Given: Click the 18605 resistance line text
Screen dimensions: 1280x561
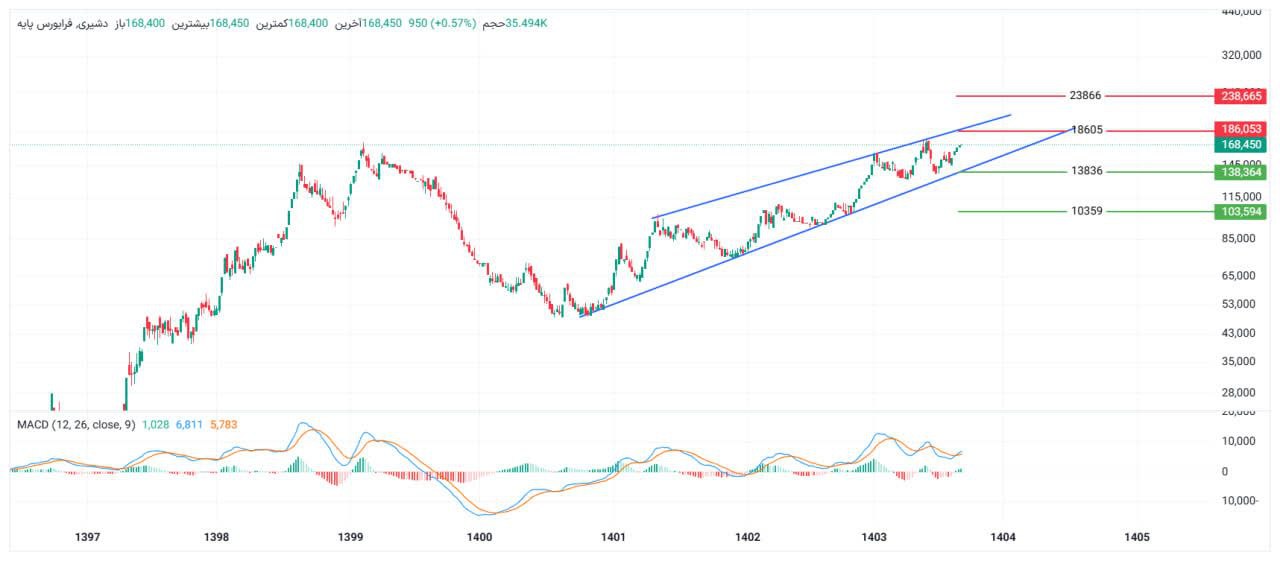Looking at the screenshot, I should click(x=1086, y=130).
